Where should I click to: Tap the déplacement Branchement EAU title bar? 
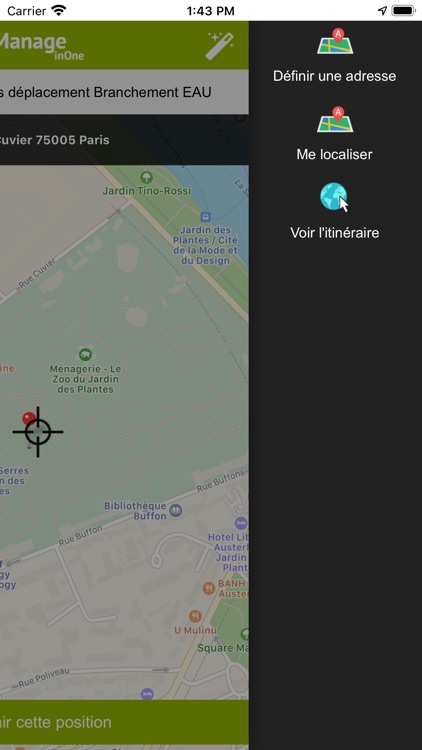(124, 92)
